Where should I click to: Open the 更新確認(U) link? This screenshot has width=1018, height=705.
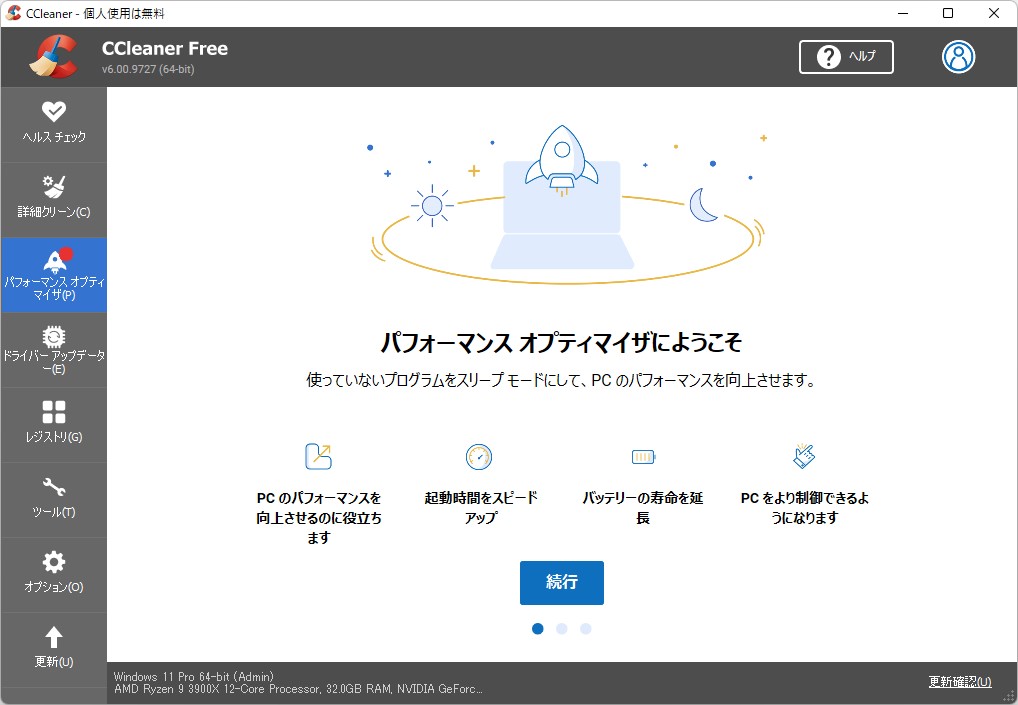pos(959,681)
